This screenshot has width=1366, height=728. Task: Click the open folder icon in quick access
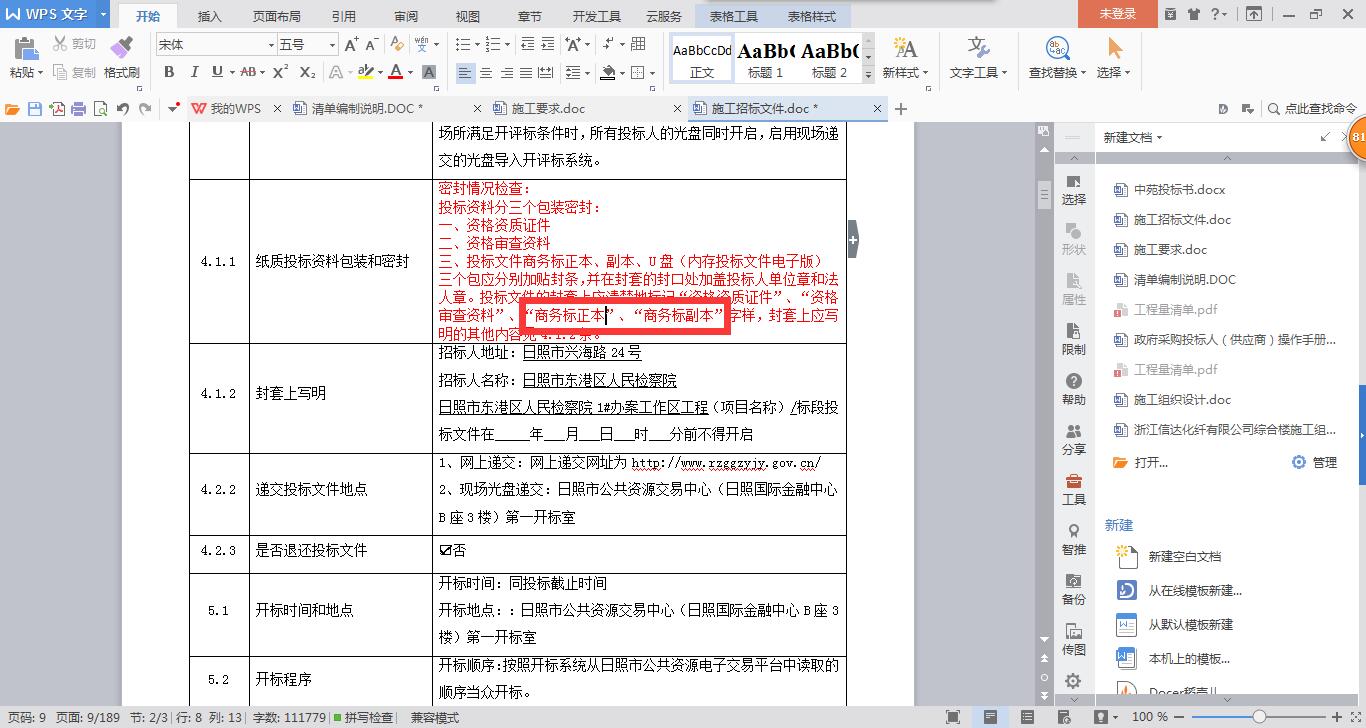pos(12,109)
